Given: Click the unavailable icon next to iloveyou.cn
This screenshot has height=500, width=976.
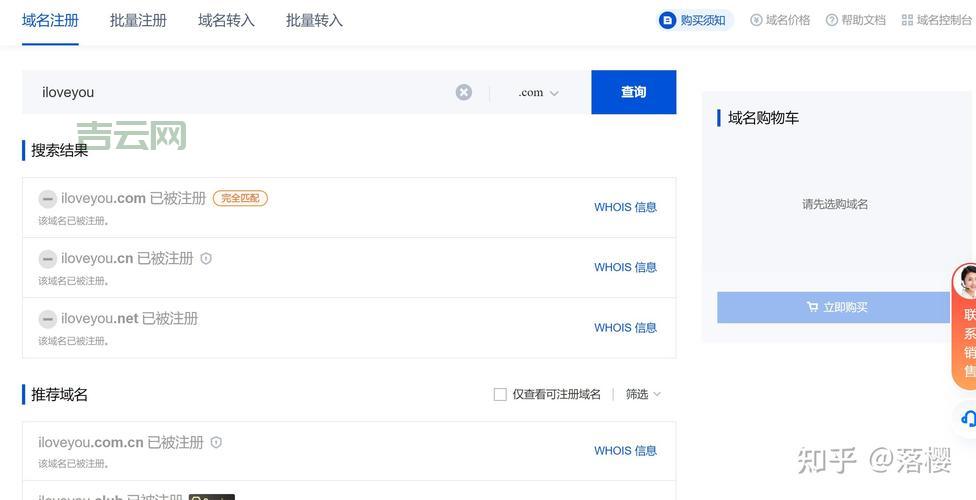Looking at the screenshot, I should (47, 259).
